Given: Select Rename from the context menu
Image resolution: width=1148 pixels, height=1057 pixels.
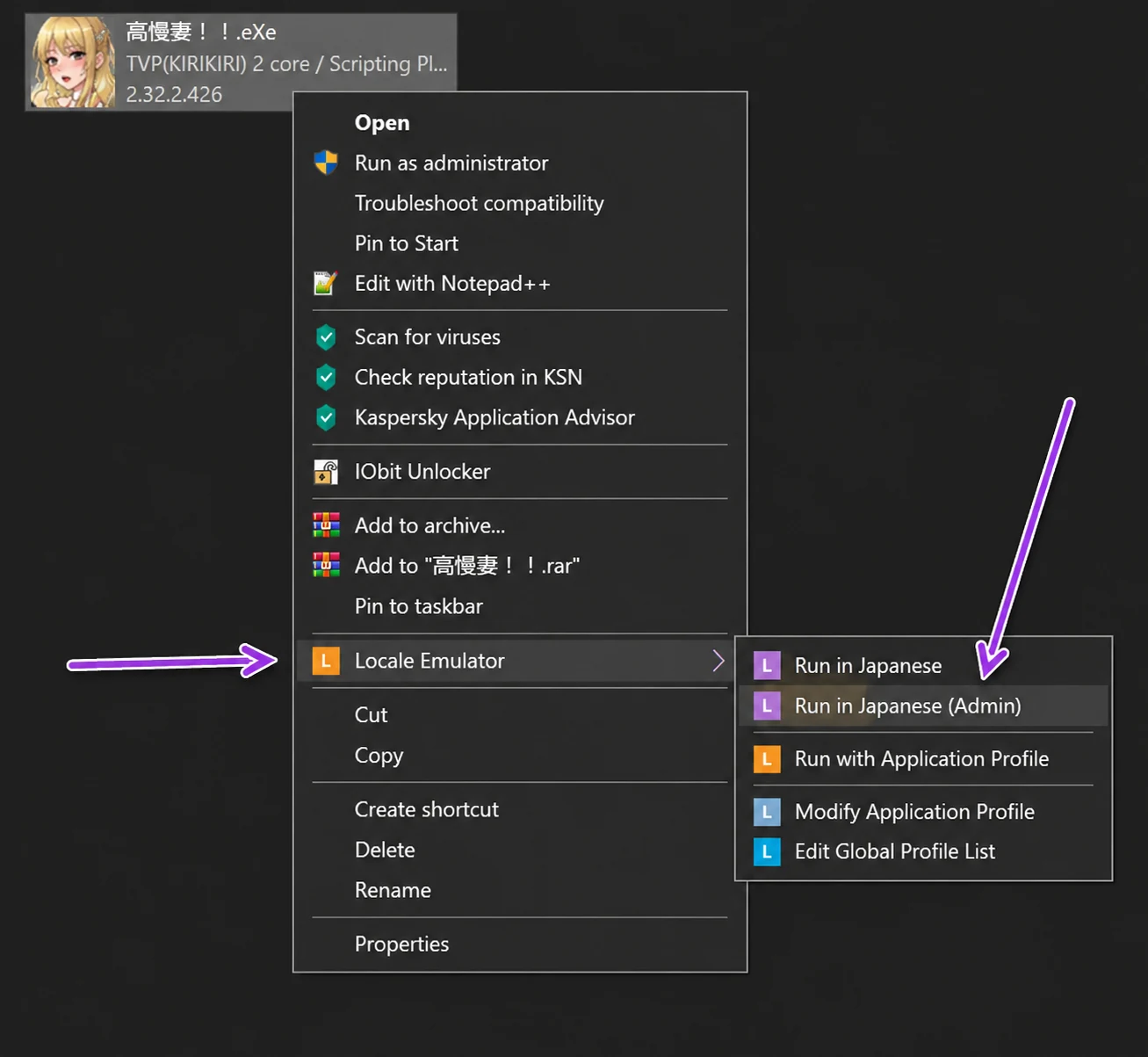Looking at the screenshot, I should (520, 890).
